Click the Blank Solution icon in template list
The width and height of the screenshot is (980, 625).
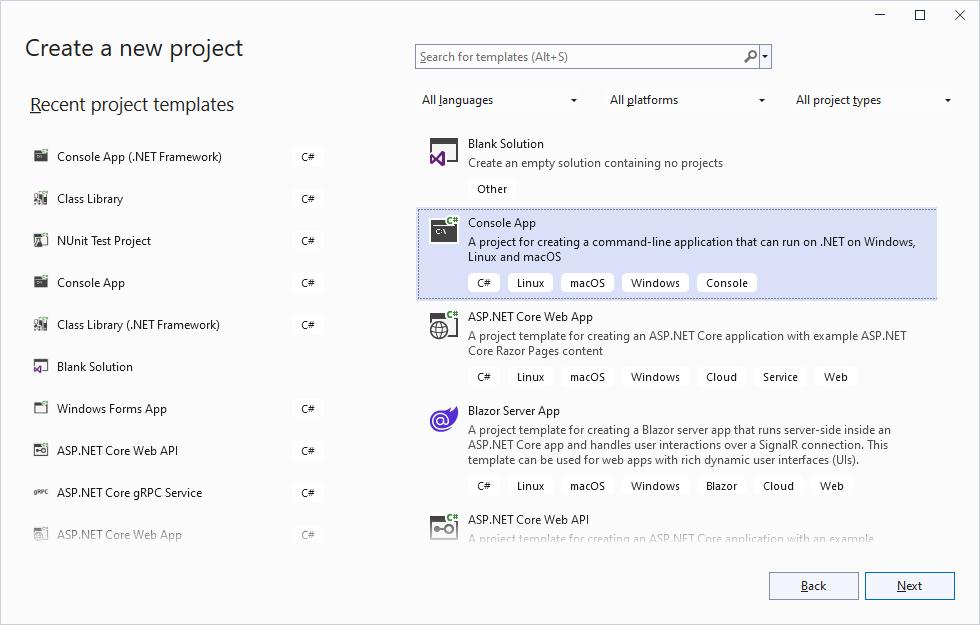click(x=444, y=152)
